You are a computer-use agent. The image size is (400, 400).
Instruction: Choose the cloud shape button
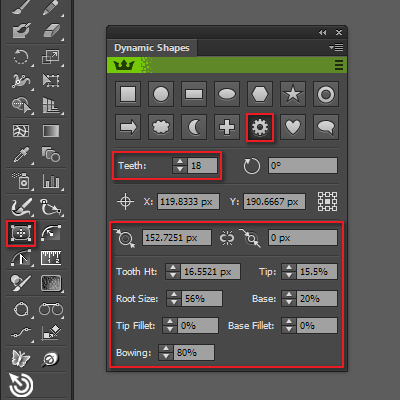[x=161, y=127]
